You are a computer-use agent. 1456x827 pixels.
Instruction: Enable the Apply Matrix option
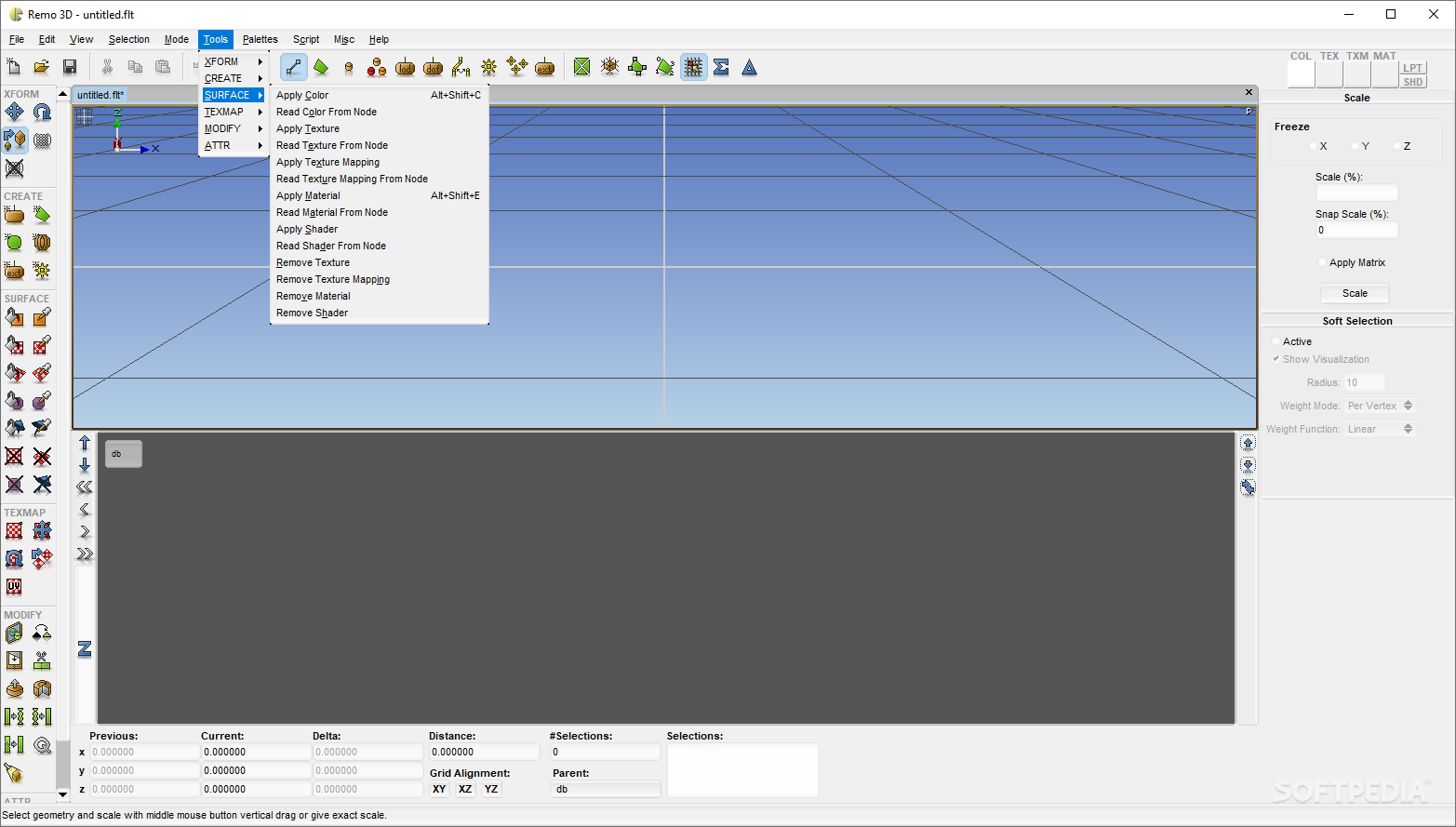coord(1323,262)
